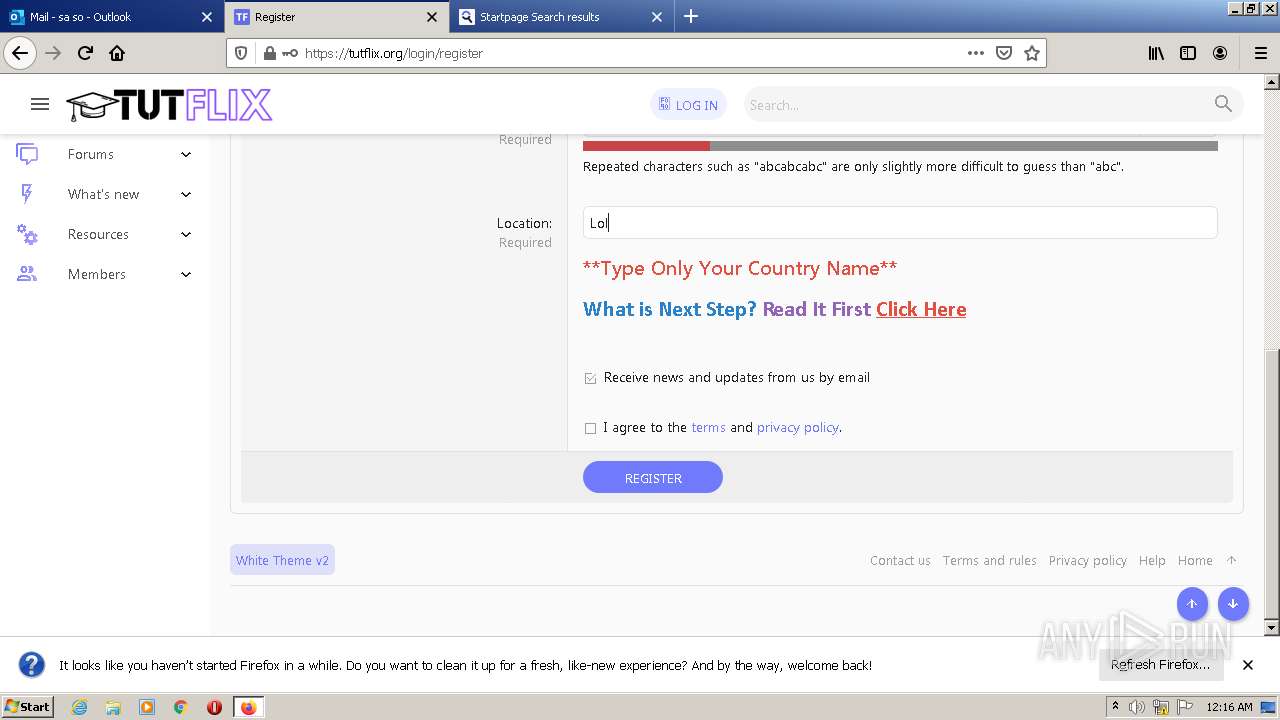
Task: Focus the Location text field
Action: point(900,222)
